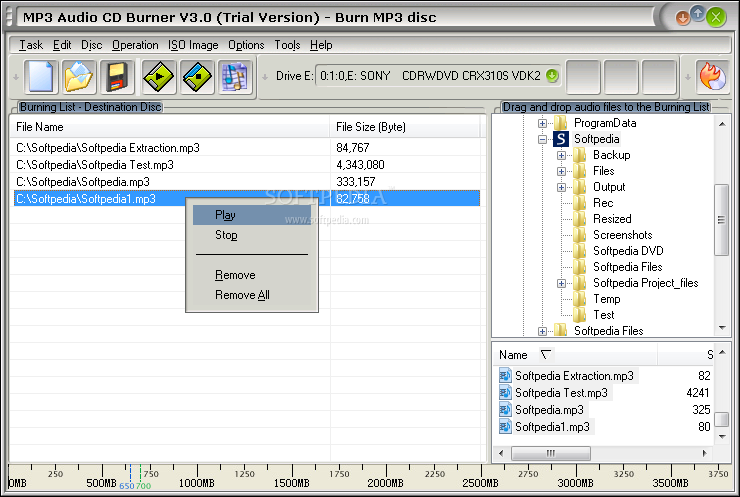The width and height of the screenshot is (740, 497).
Task: Click the ProgramData folder icon
Action: tap(561, 123)
